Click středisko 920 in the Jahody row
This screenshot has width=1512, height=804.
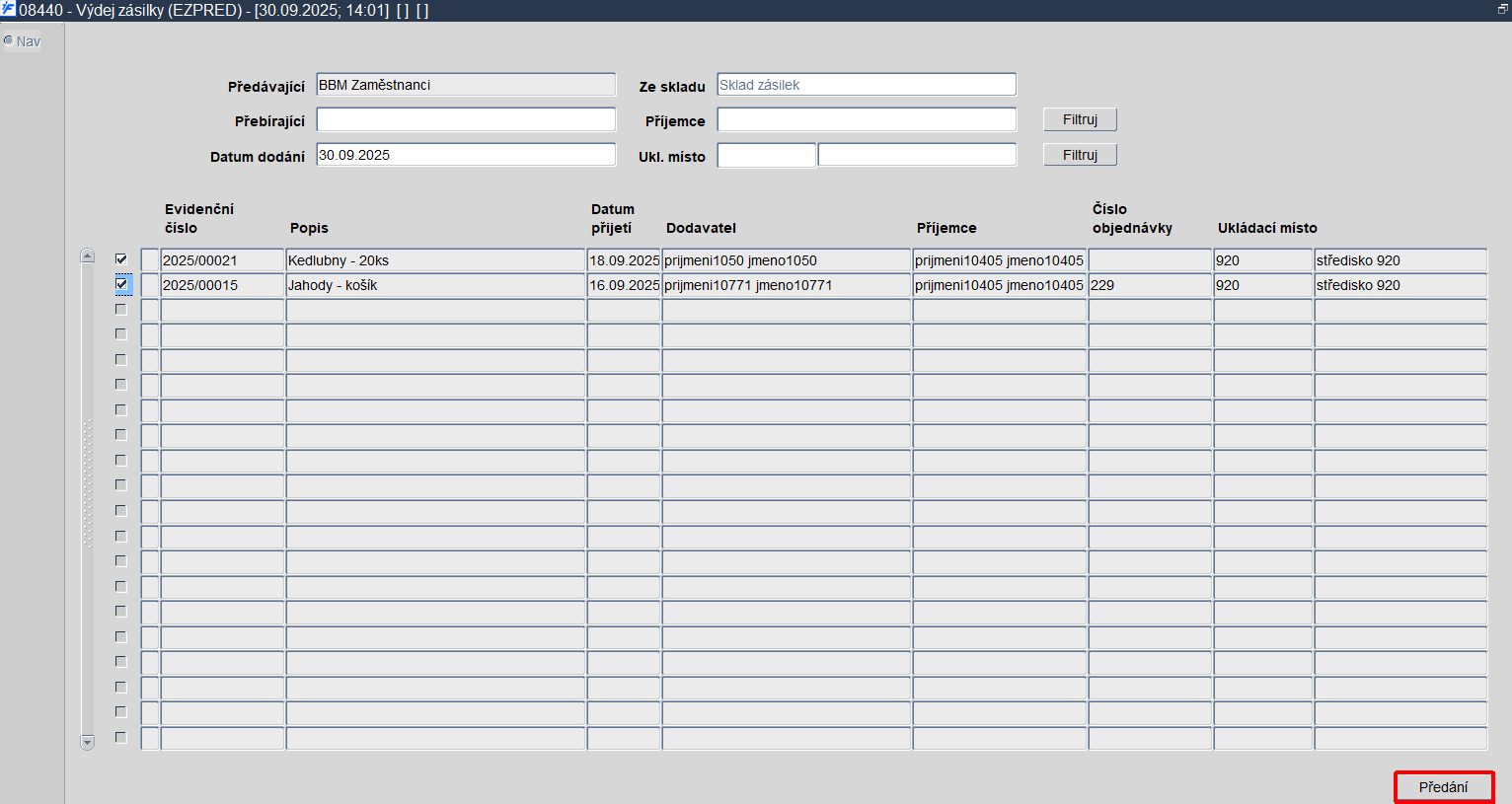(1400, 285)
